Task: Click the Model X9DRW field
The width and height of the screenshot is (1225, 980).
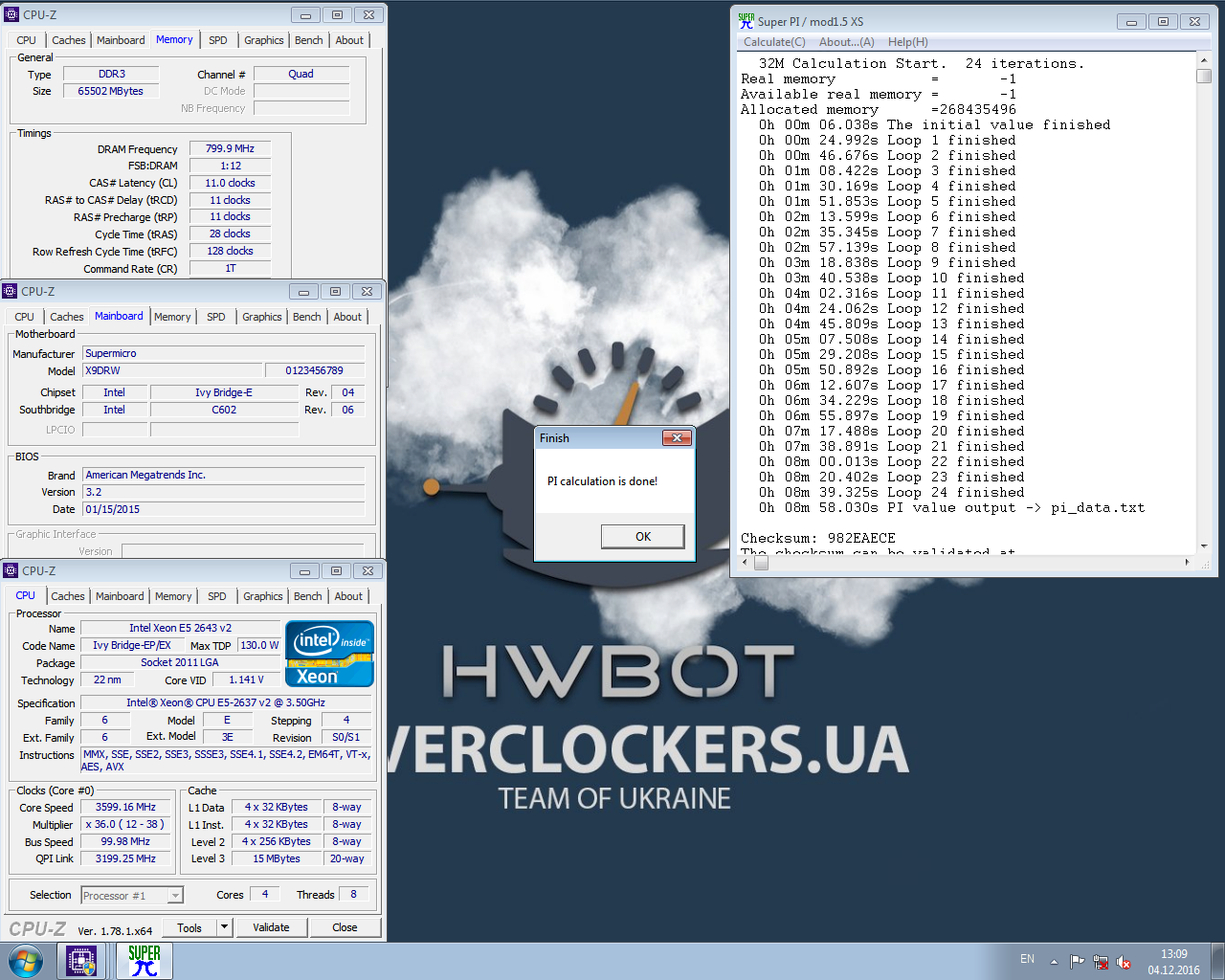Action: tap(172, 370)
